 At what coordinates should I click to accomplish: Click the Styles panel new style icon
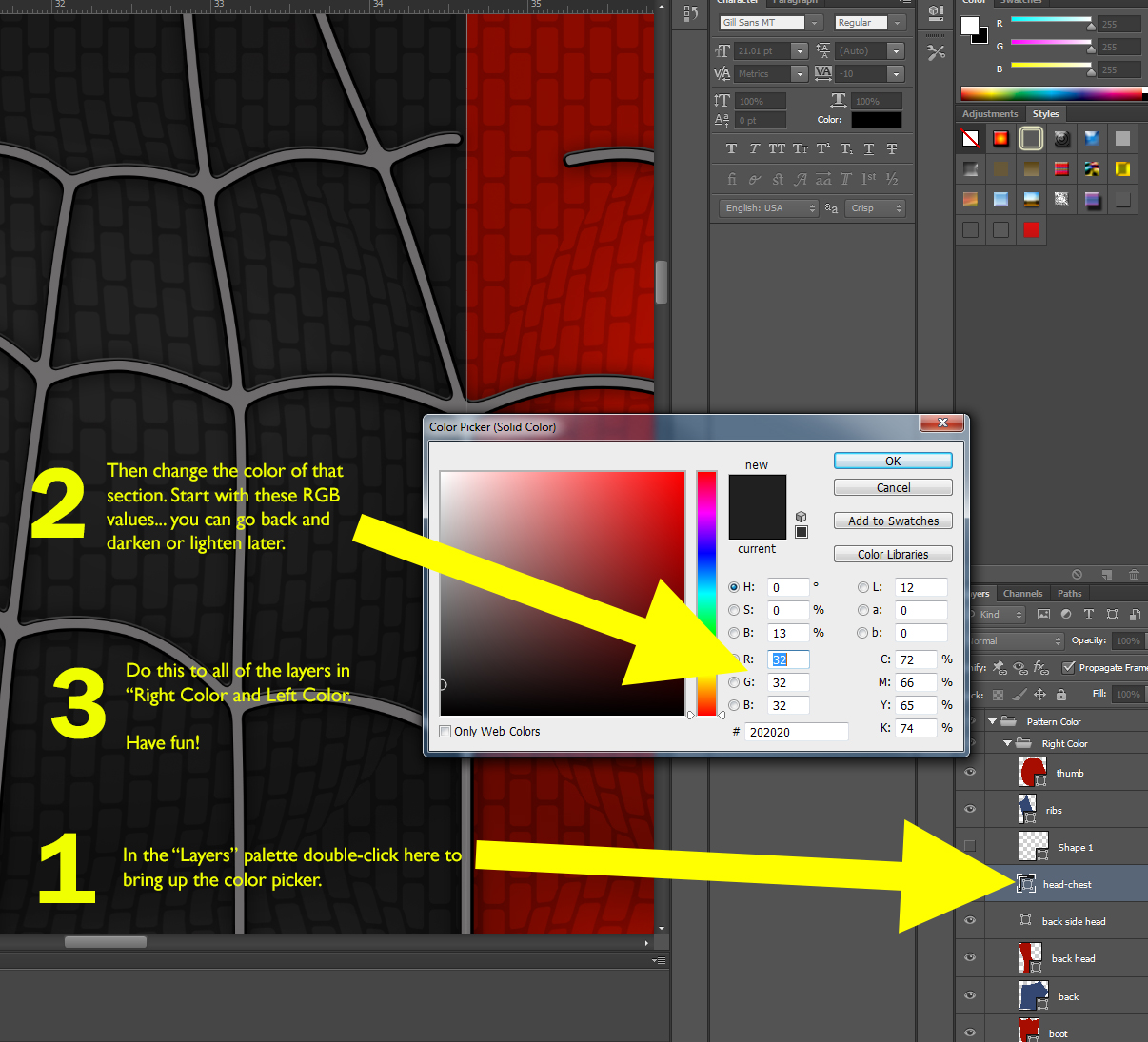[1106, 575]
